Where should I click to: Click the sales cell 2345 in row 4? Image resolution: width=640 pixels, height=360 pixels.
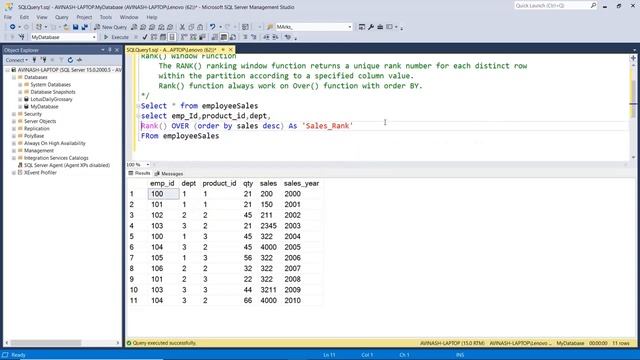pos(268,226)
